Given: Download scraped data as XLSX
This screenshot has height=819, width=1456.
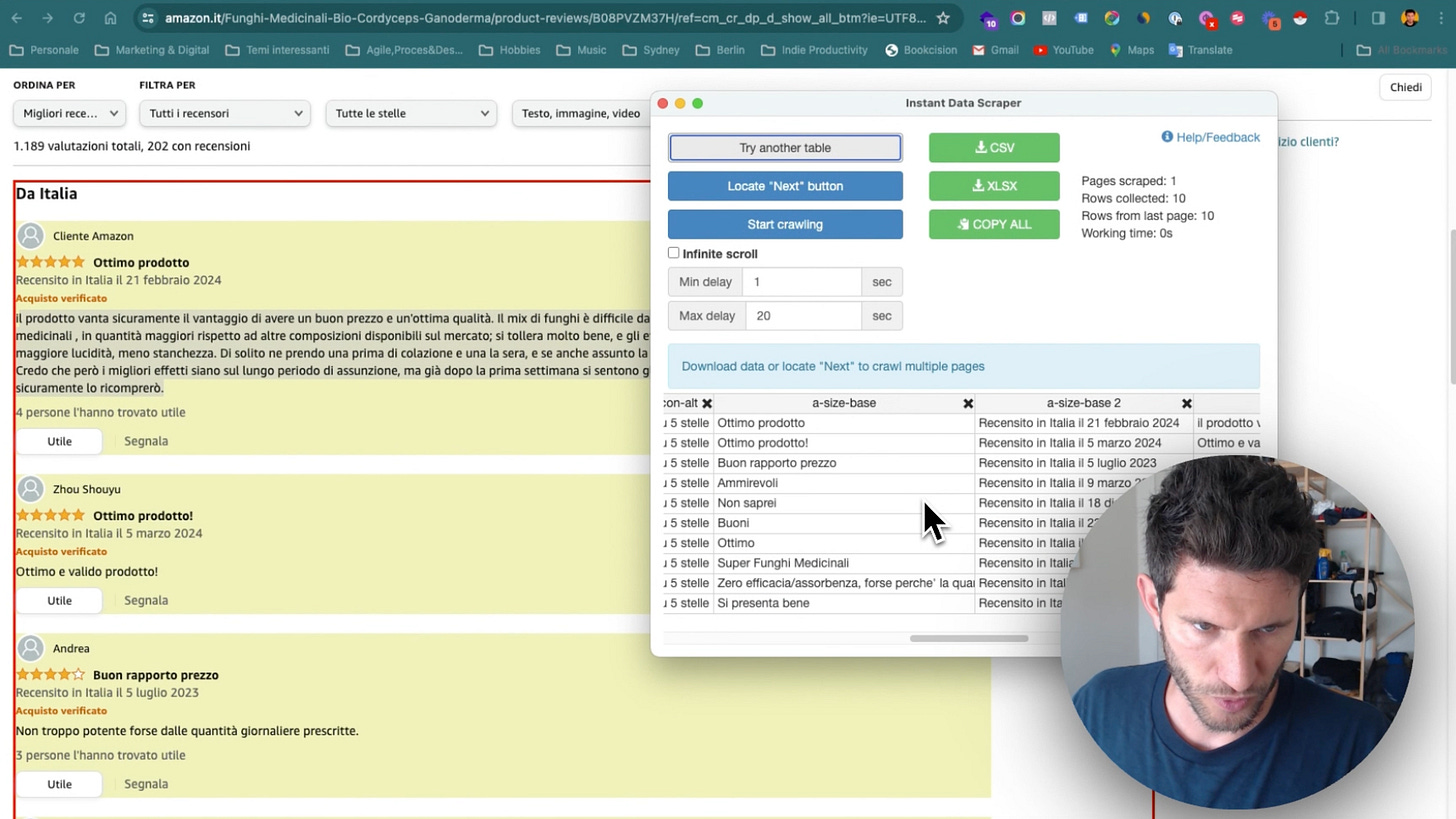Looking at the screenshot, I should pos(994,186).
